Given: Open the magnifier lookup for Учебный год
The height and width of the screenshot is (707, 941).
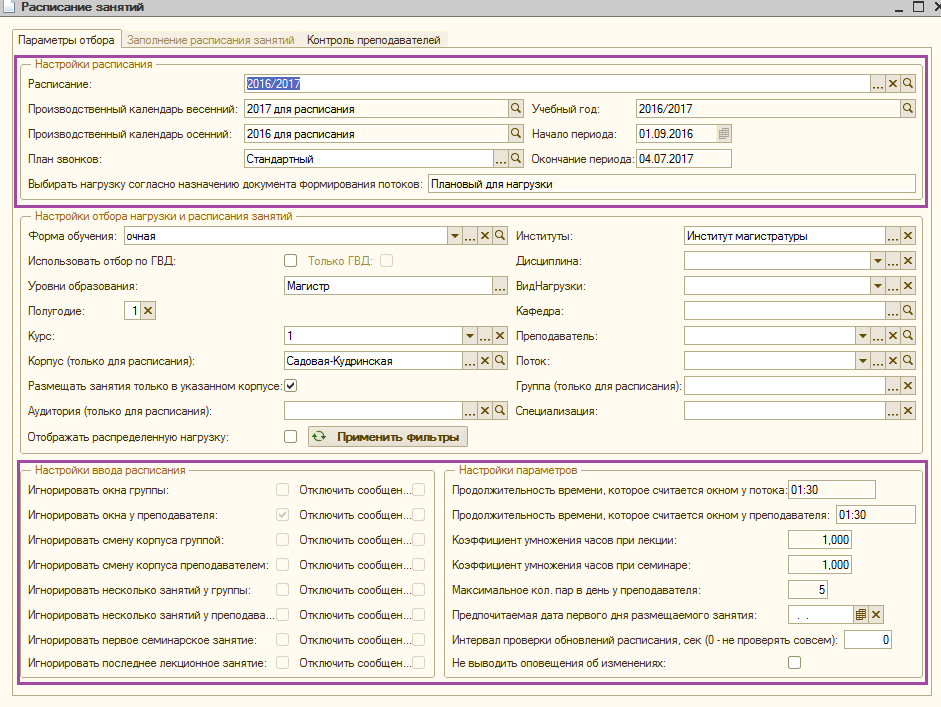Looking at the screenshot, I should coord(908,109).
